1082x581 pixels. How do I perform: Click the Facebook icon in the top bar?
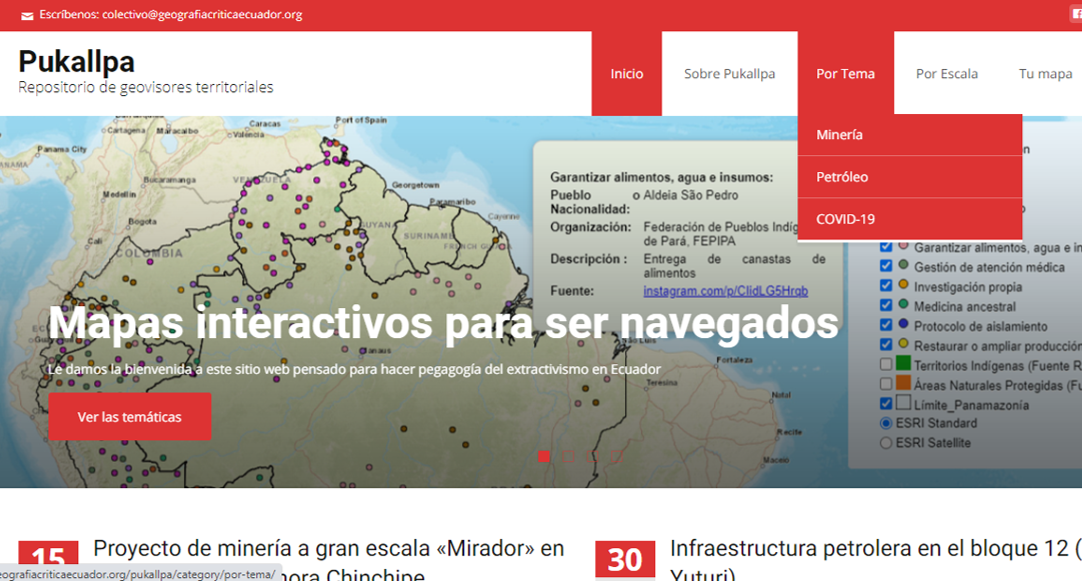[x=1074, y=12]
